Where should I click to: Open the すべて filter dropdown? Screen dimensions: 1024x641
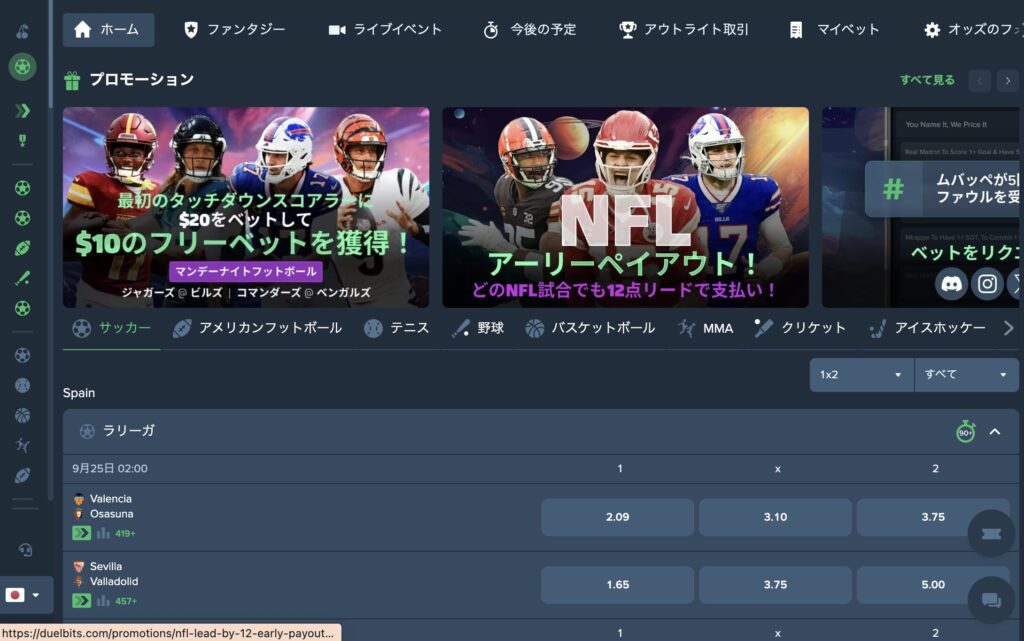point(967,375)
